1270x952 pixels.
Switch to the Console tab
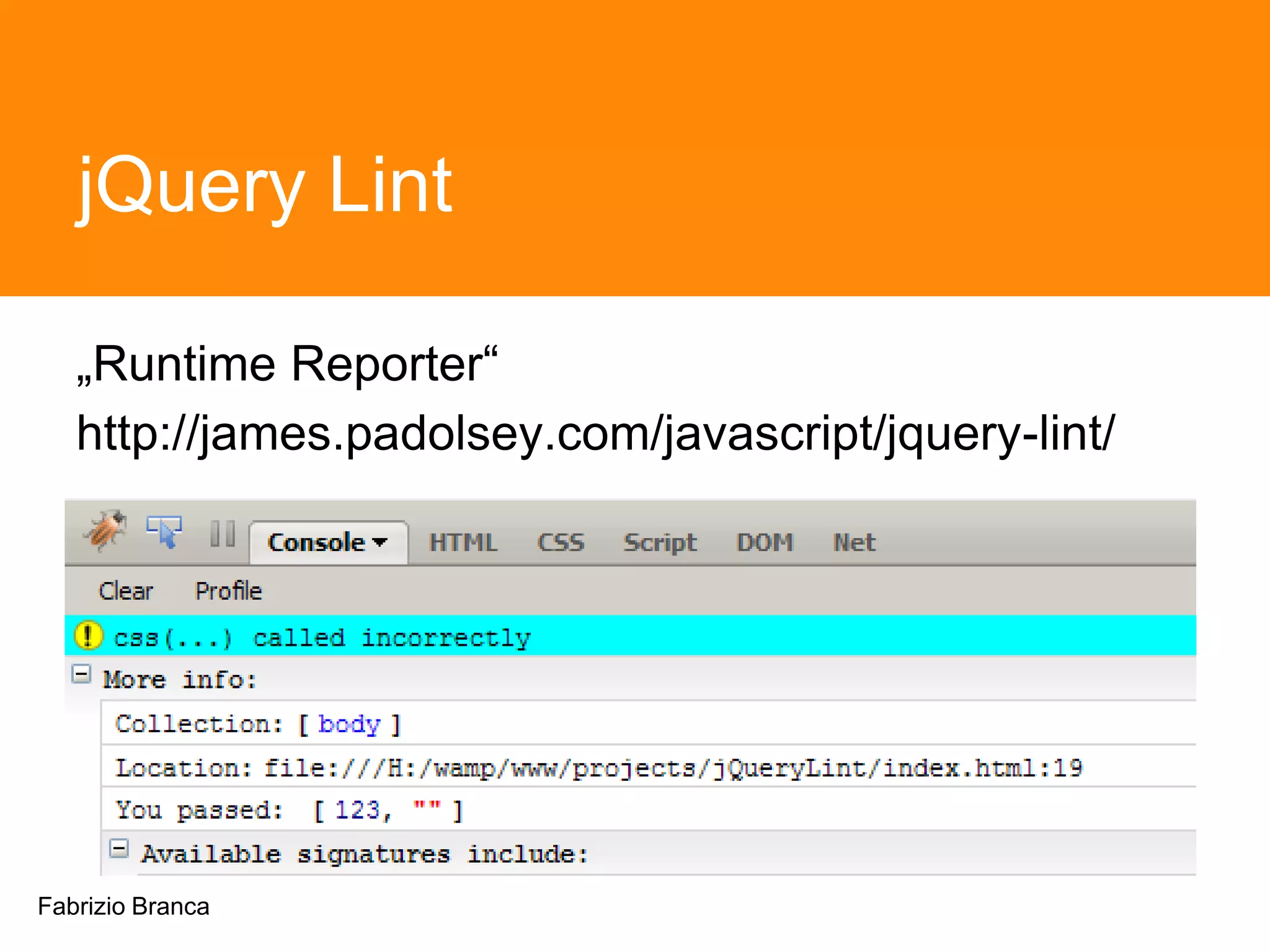coord(328,542)
